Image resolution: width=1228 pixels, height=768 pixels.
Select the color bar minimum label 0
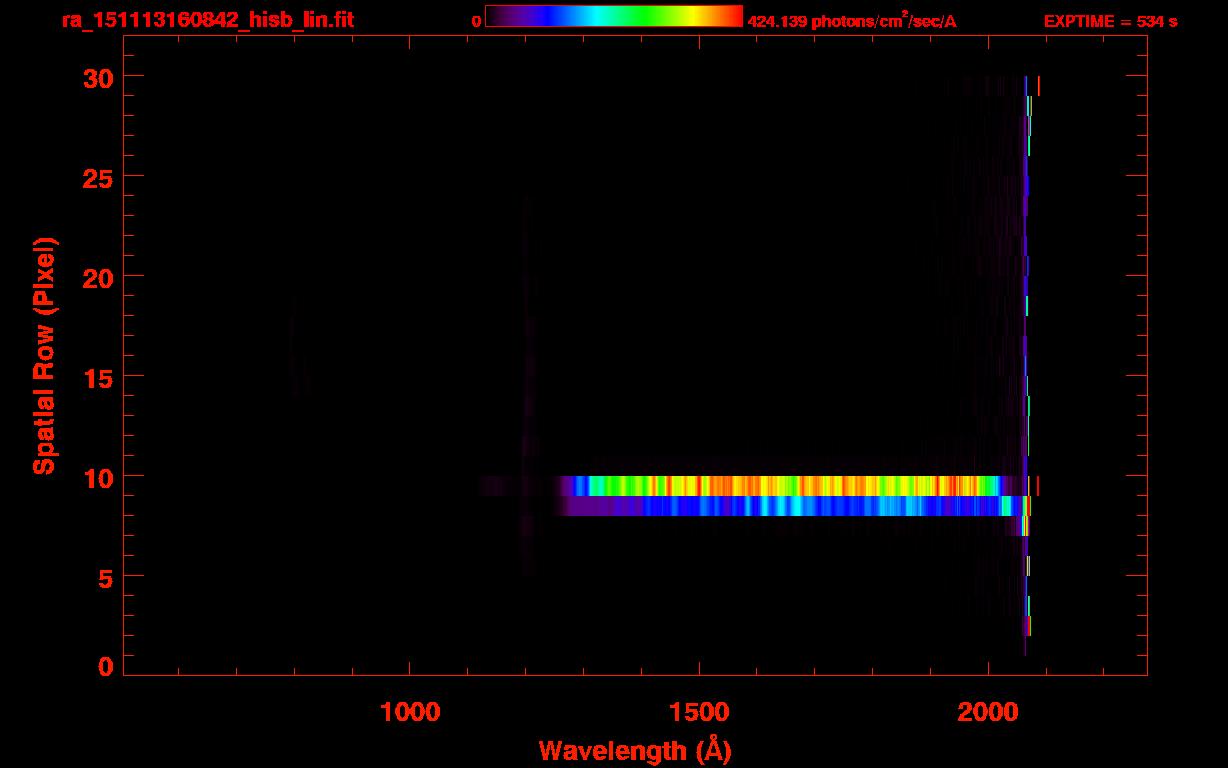click(x=477, y=22)
